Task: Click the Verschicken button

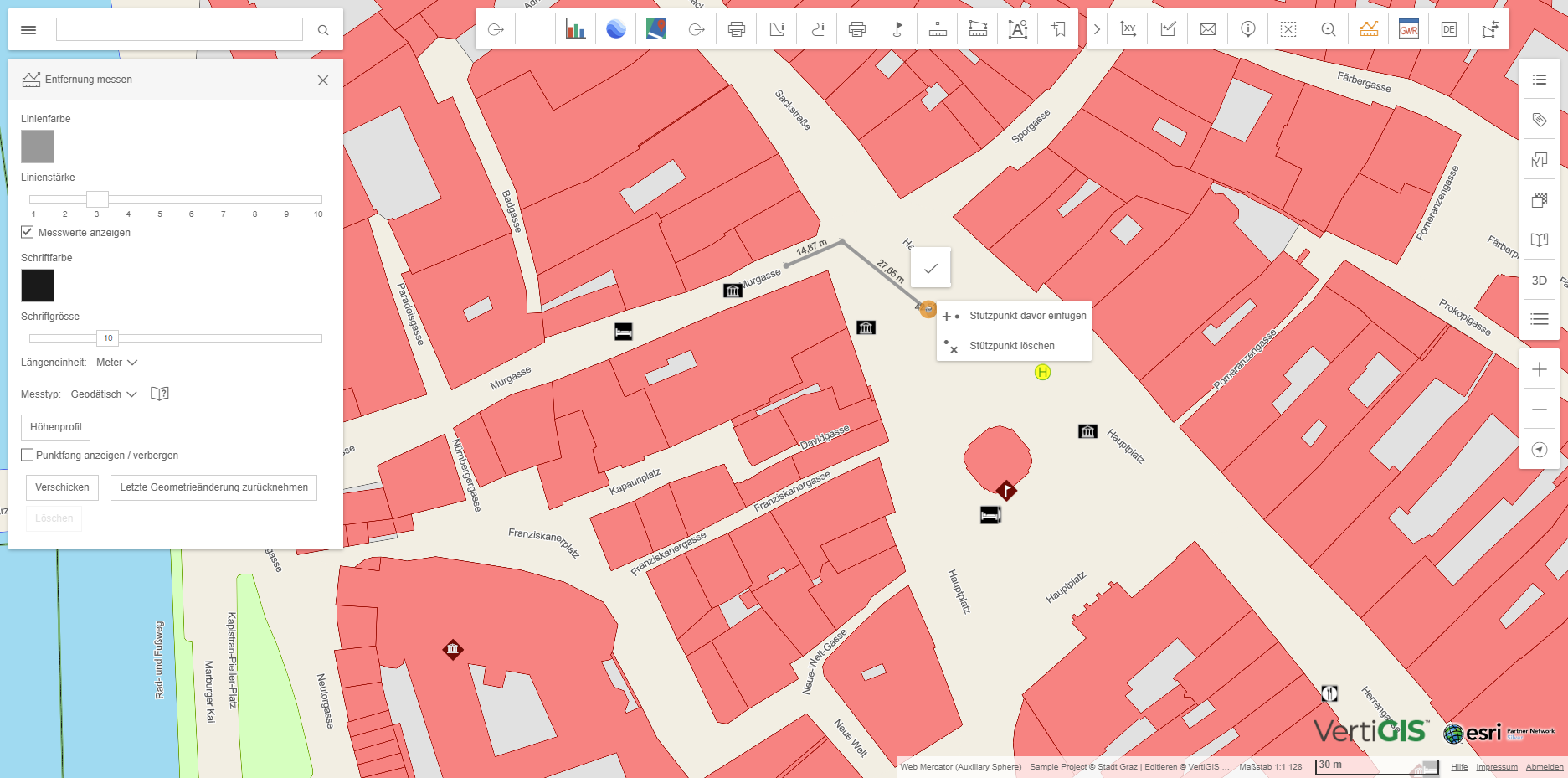Action: click(x=62, y=487)
